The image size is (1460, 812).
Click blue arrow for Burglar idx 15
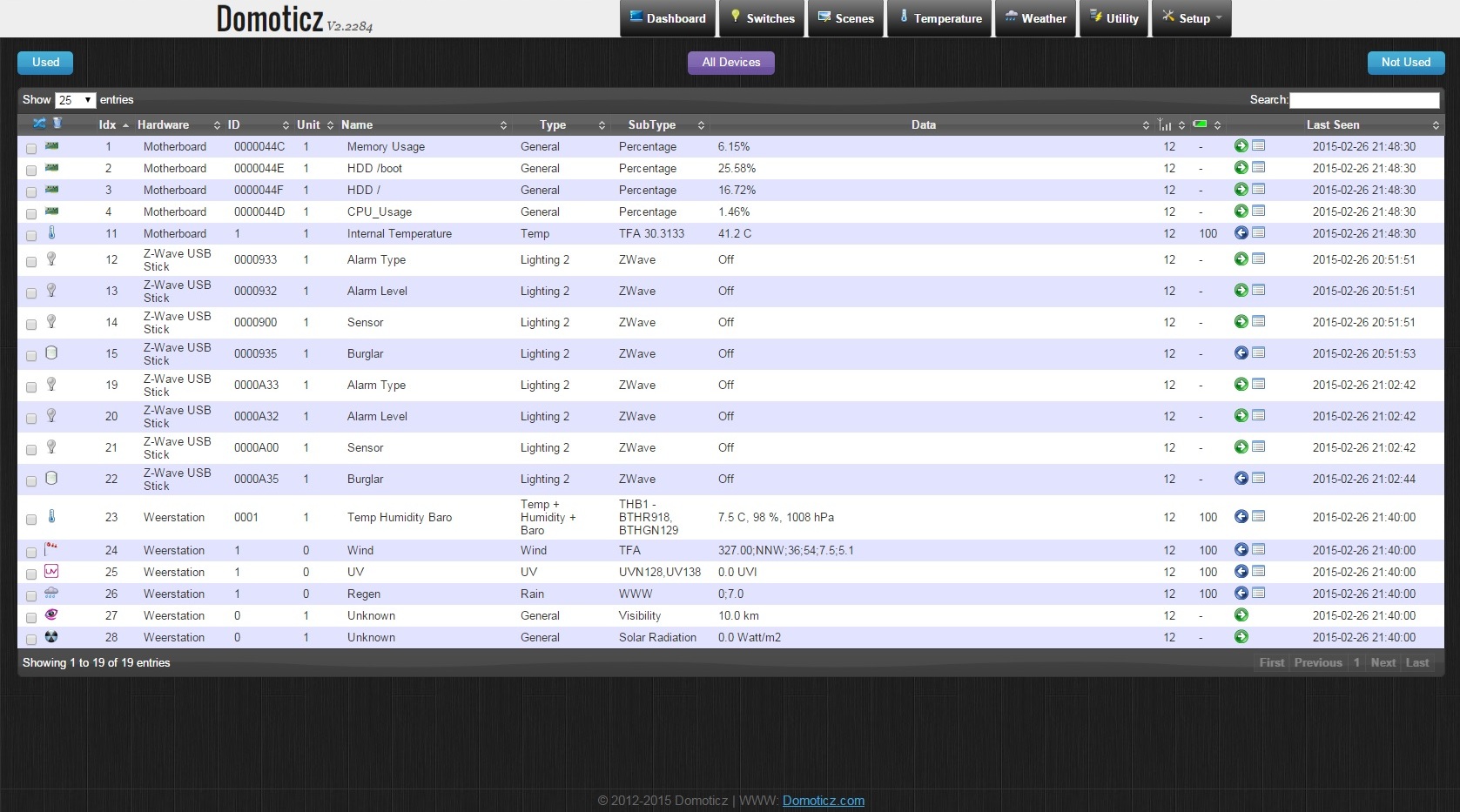coord(1241,353)
